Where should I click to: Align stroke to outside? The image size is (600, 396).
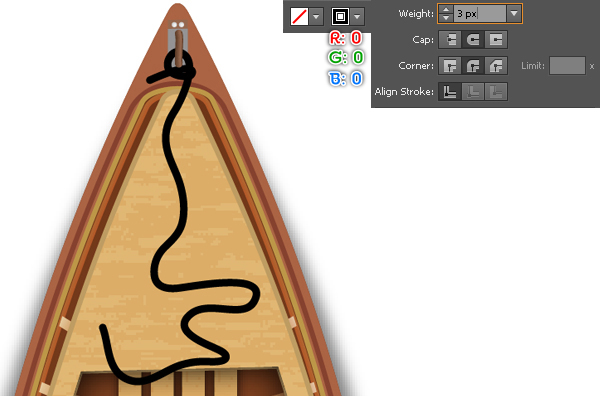pyautogui.click(x=496, y=92)
